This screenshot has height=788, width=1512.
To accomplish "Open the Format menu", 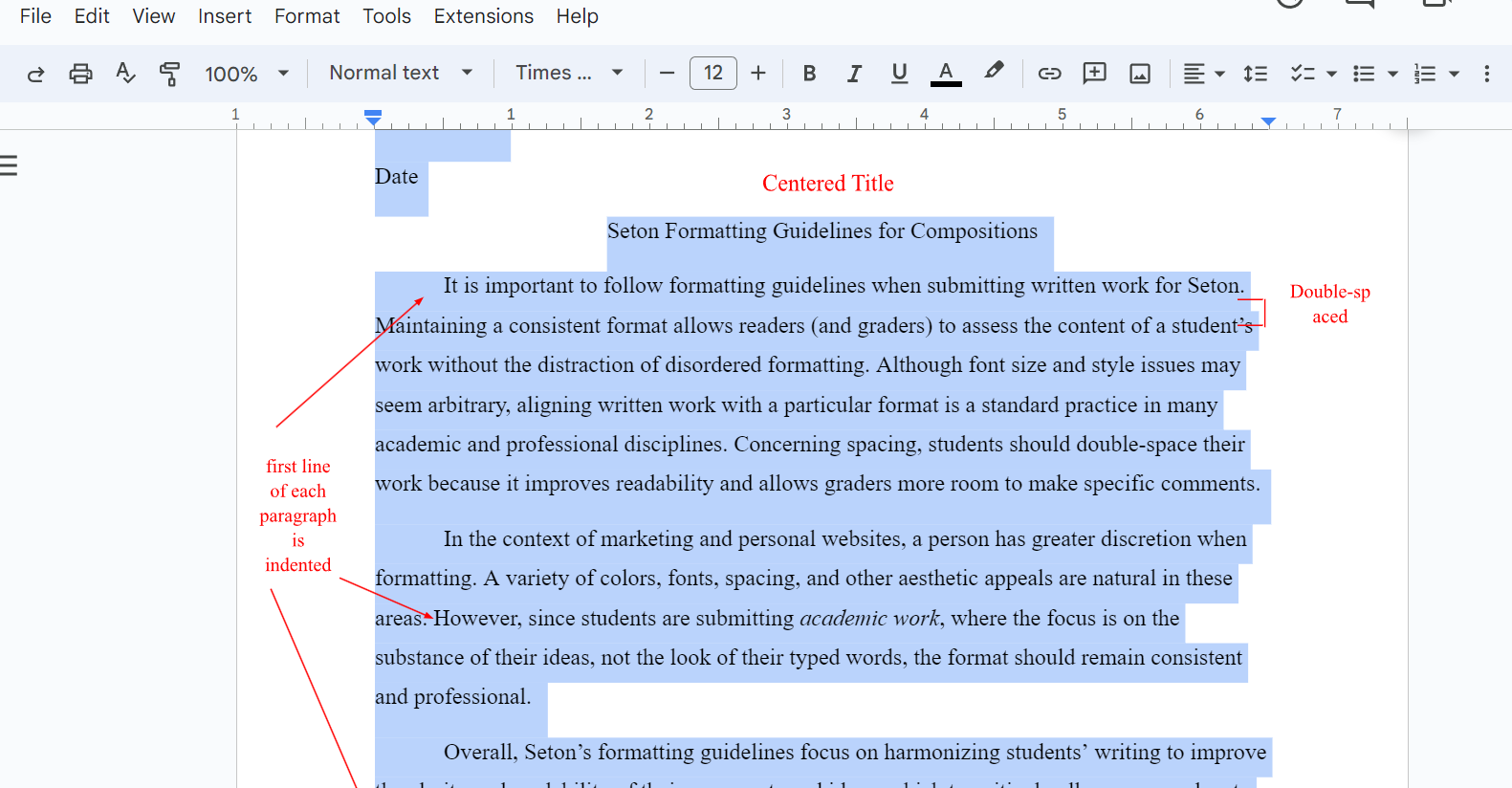I will (x=307, y=16).
